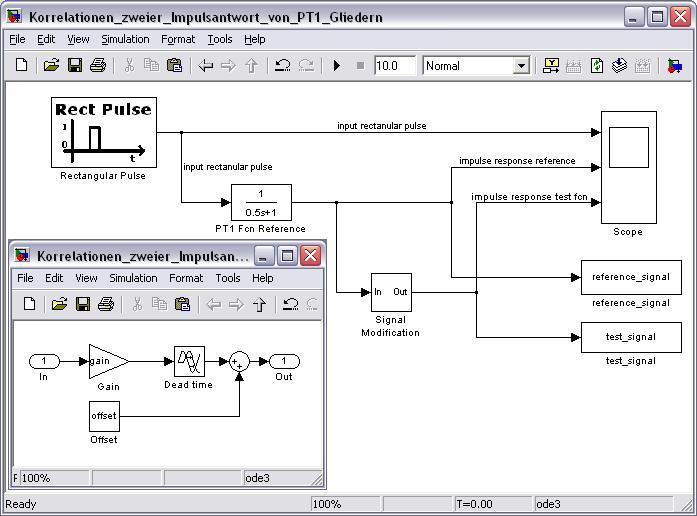The image size is (697, 516).
Task: Click the Save icon in subsystem window
Action: [x=82, y=304]
